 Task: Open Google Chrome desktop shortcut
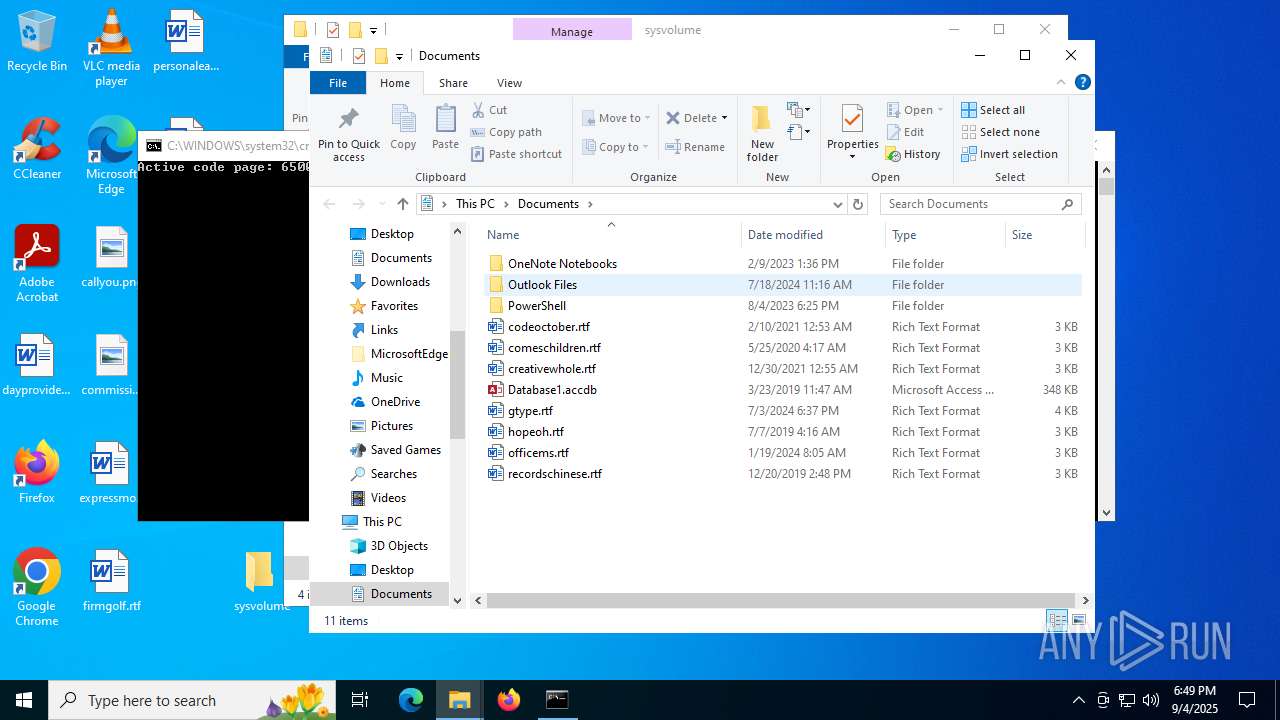(37, 588)
